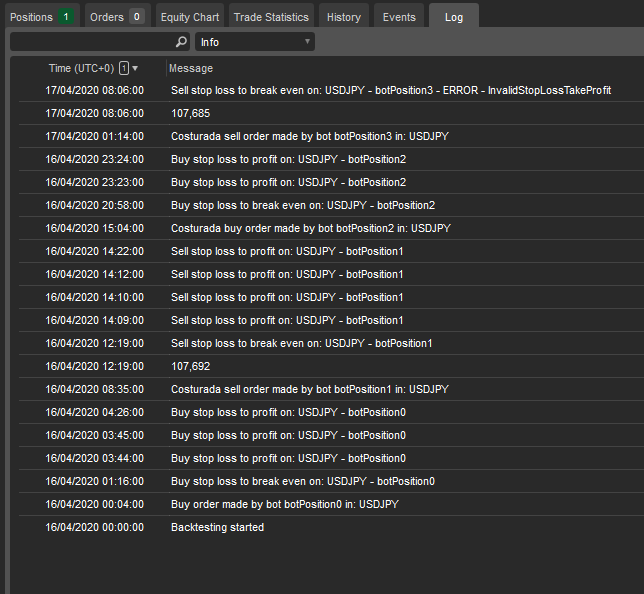This screenshot has height=594, width=644.
Task: Click the Message column header
Action: [x=191, y=68]
